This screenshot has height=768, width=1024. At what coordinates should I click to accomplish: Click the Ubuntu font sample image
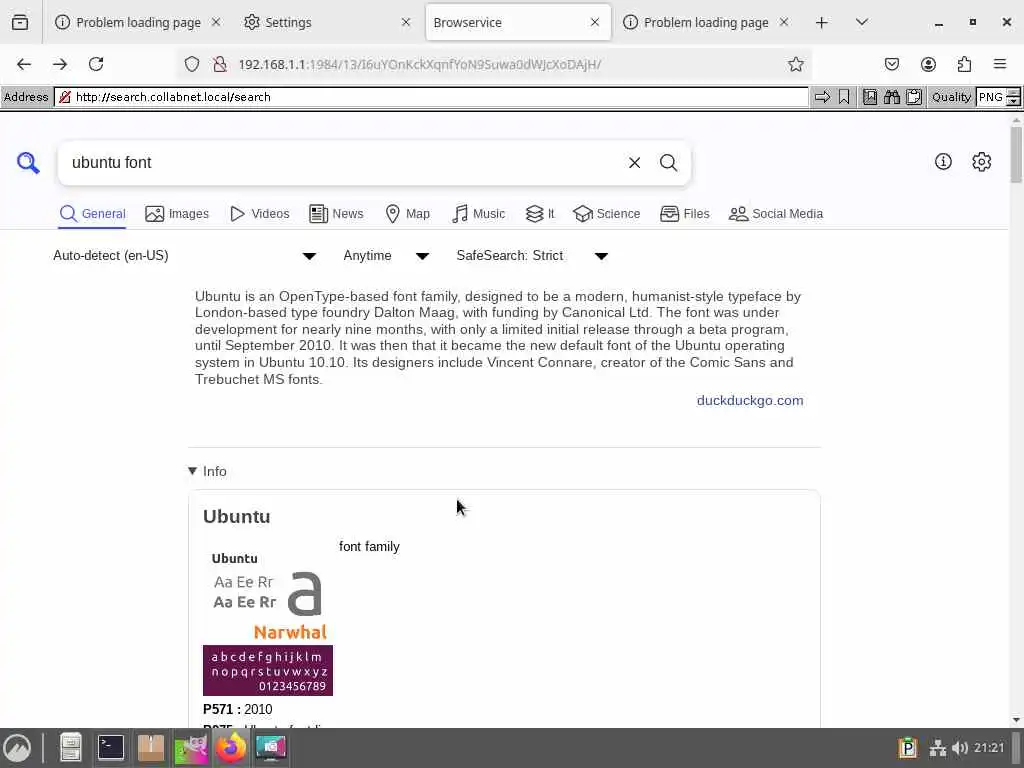pos(268,622)
